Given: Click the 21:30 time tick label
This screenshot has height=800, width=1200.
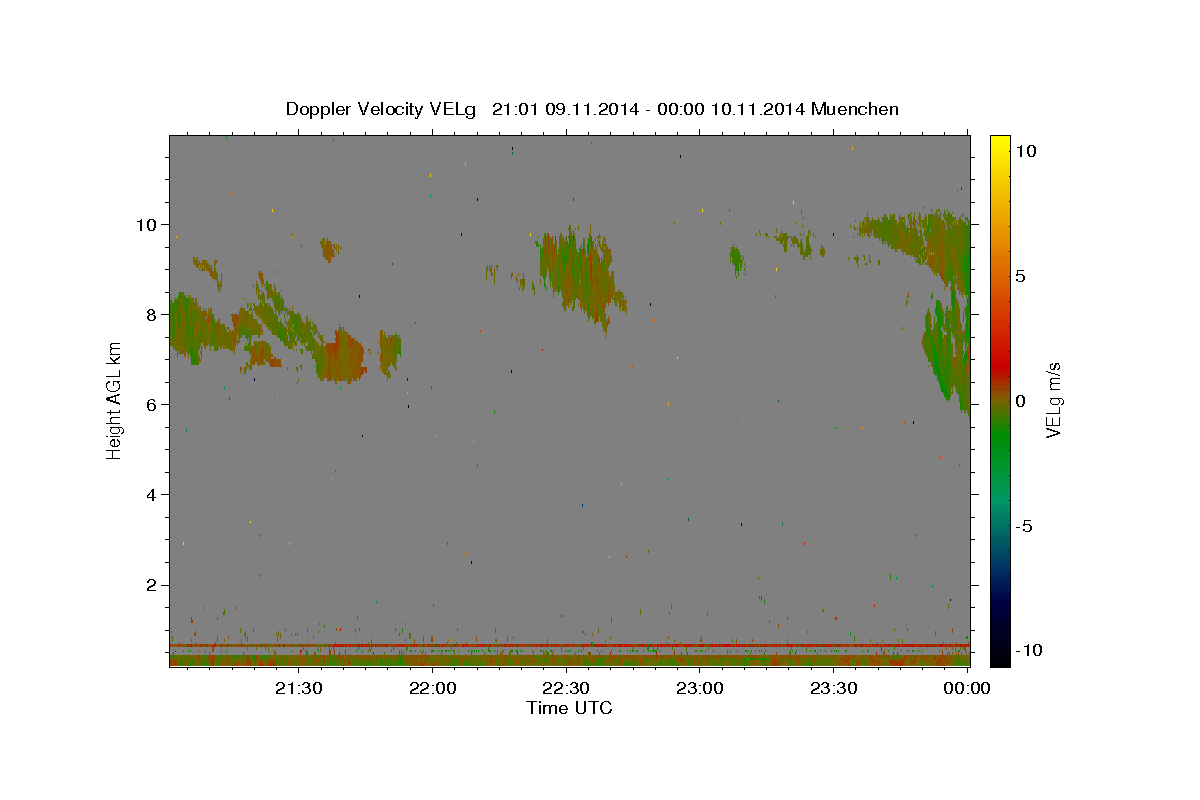Looking at the screenshot, I should point(299,688).
